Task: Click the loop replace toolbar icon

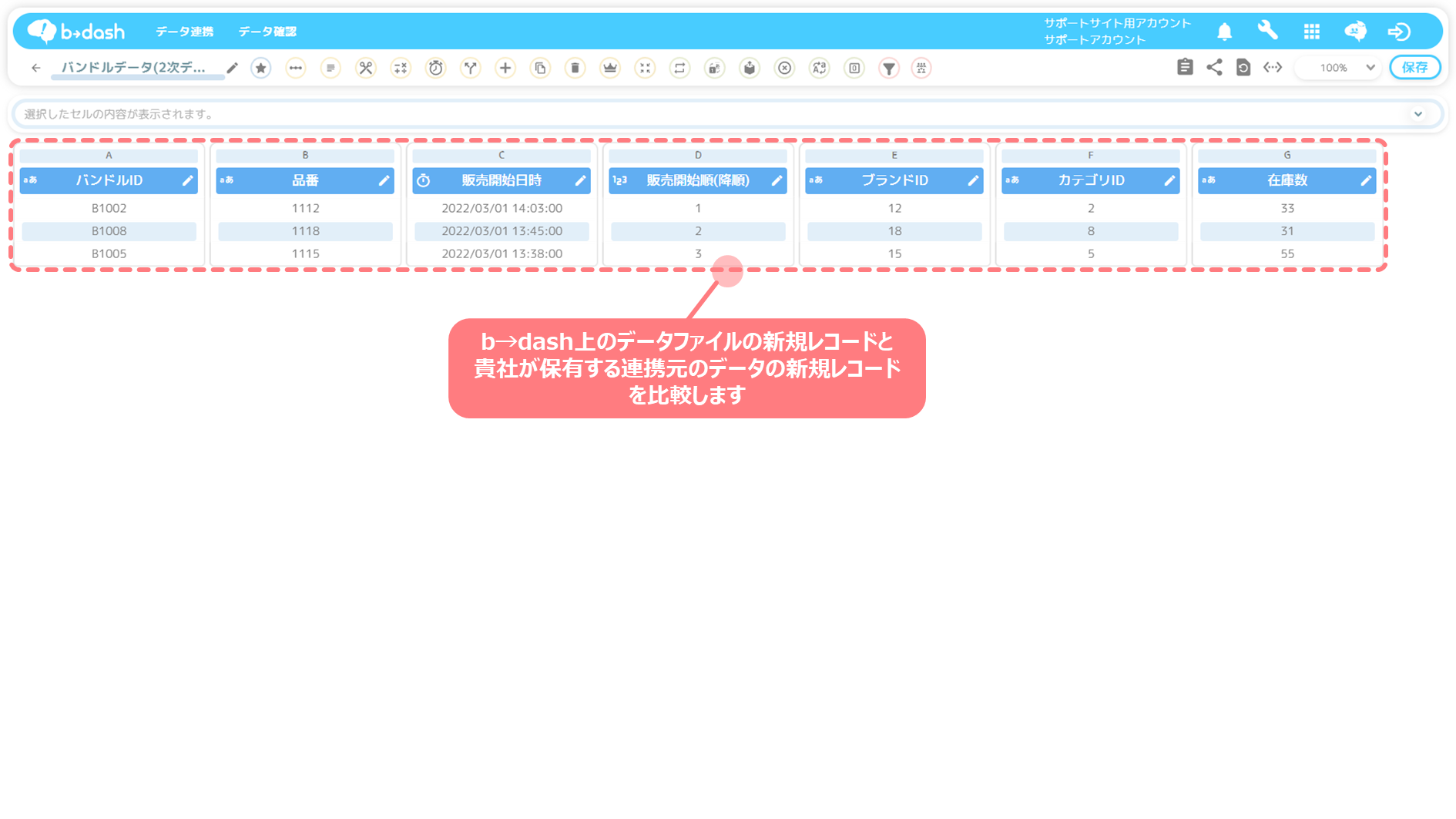Action: [x=679, y=68]
